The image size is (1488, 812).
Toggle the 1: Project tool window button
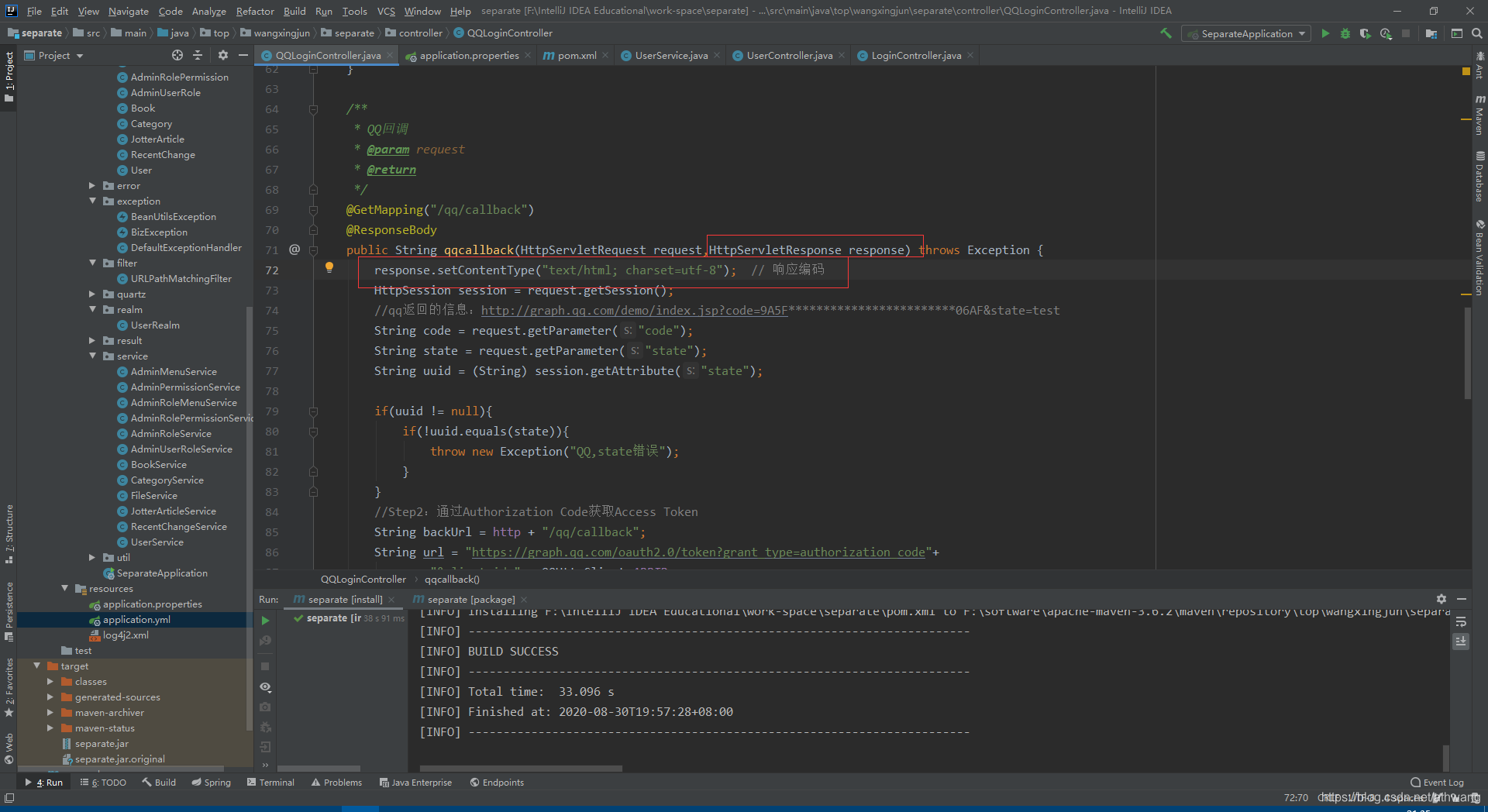pyautogui.click(x=9, y=77)
